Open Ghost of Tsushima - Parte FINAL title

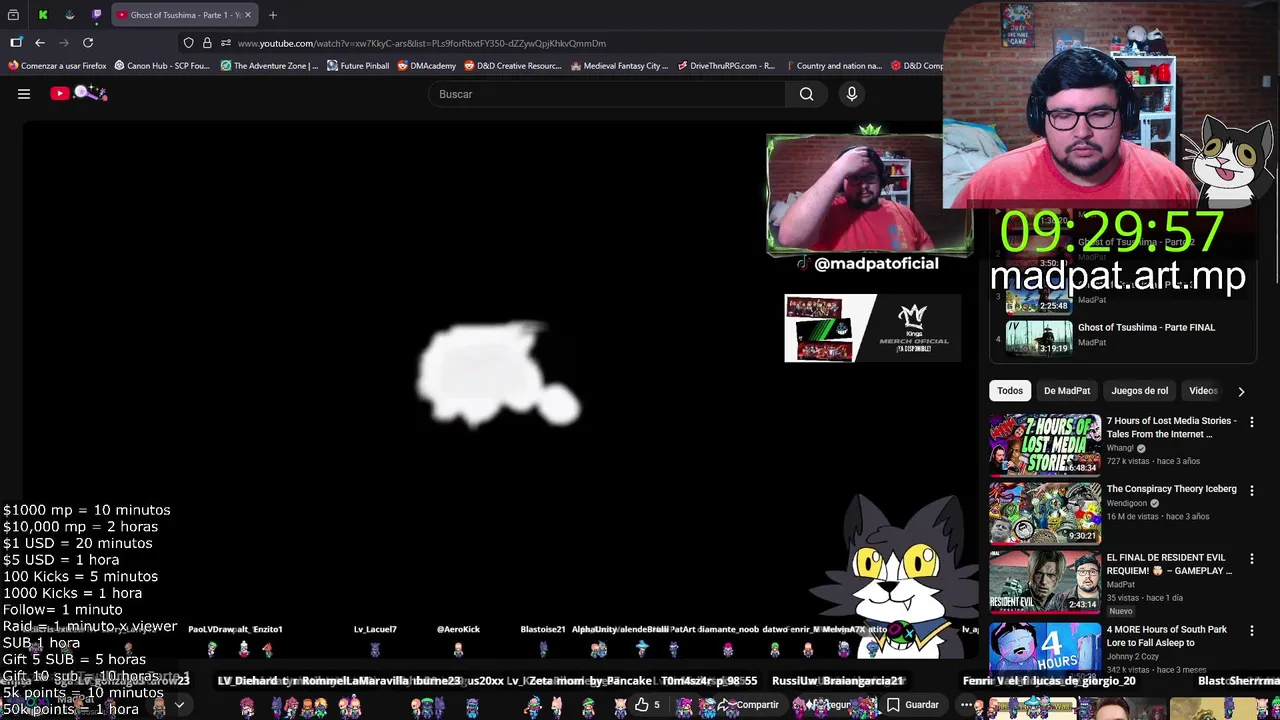click(1146, 327)
